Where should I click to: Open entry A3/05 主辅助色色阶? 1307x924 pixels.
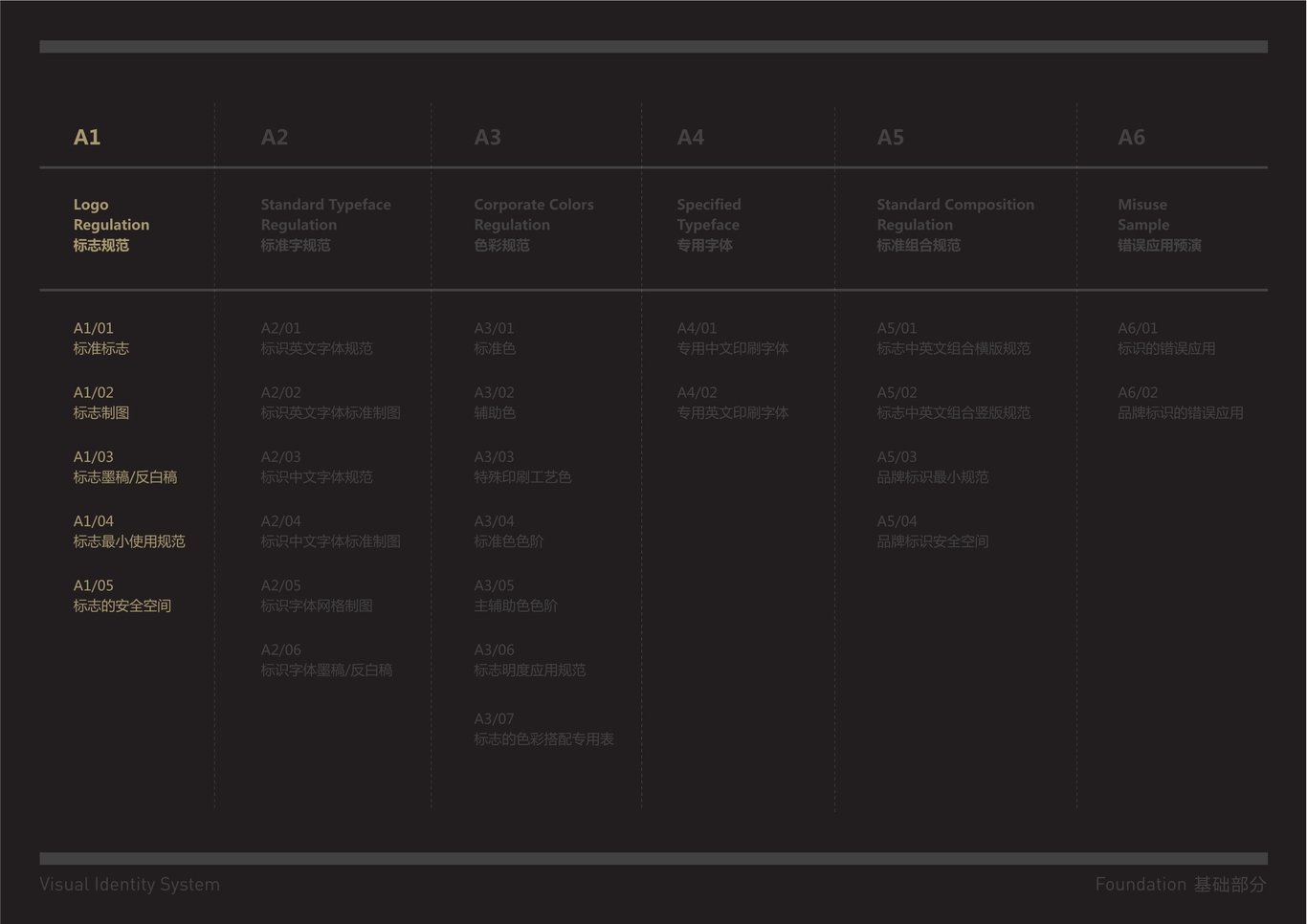pos(516,595)
